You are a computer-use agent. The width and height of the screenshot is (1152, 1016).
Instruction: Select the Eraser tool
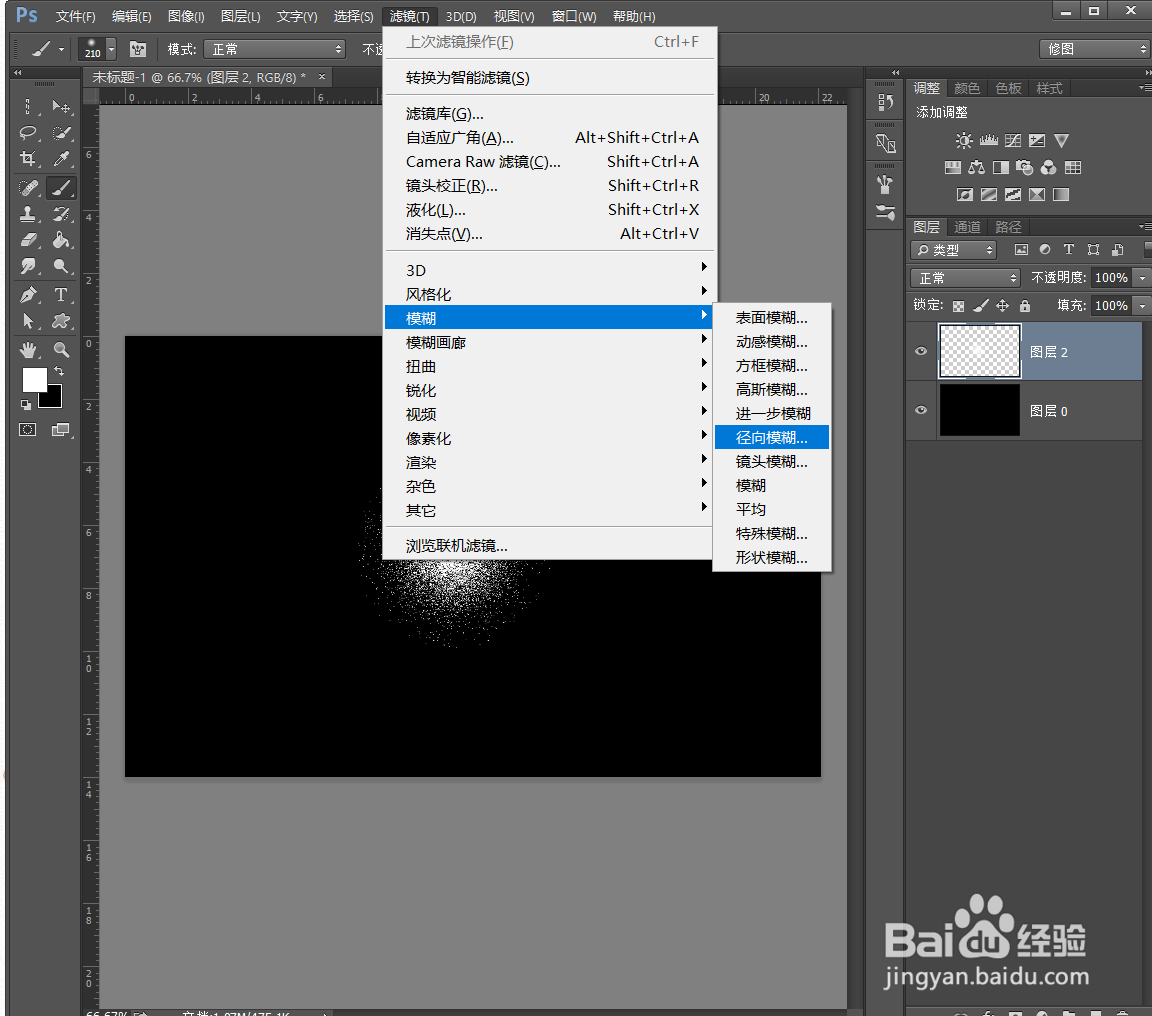coord(28,239)
